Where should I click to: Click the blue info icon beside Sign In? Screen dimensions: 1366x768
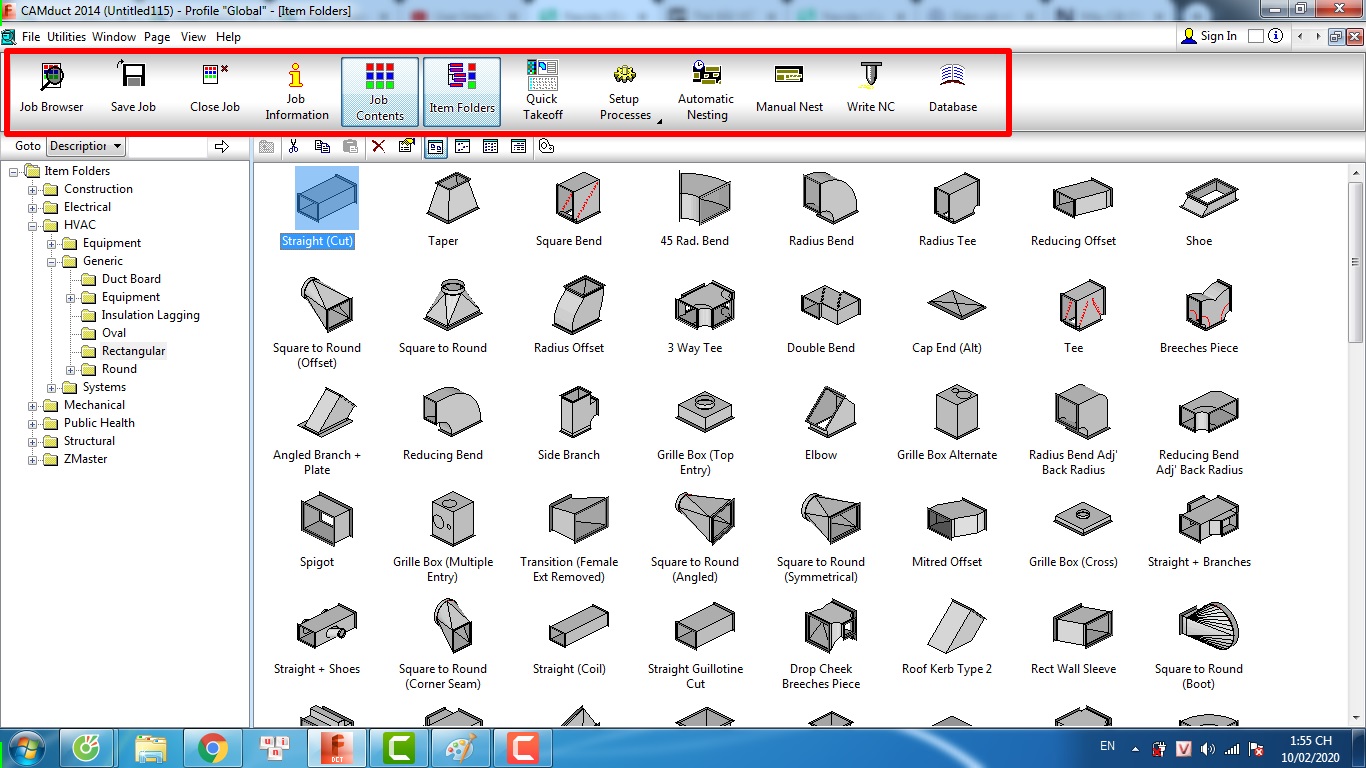pyautogui.click(x=1275, y=36)
